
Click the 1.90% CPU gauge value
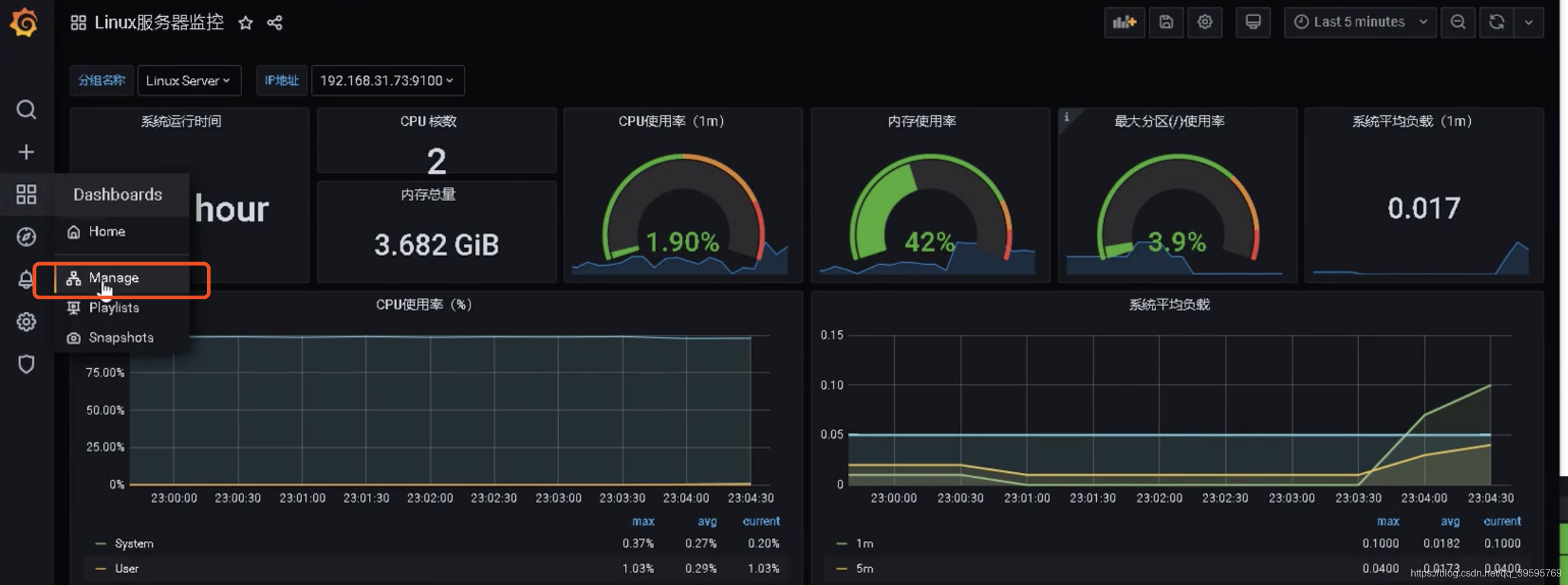(682, 242)
